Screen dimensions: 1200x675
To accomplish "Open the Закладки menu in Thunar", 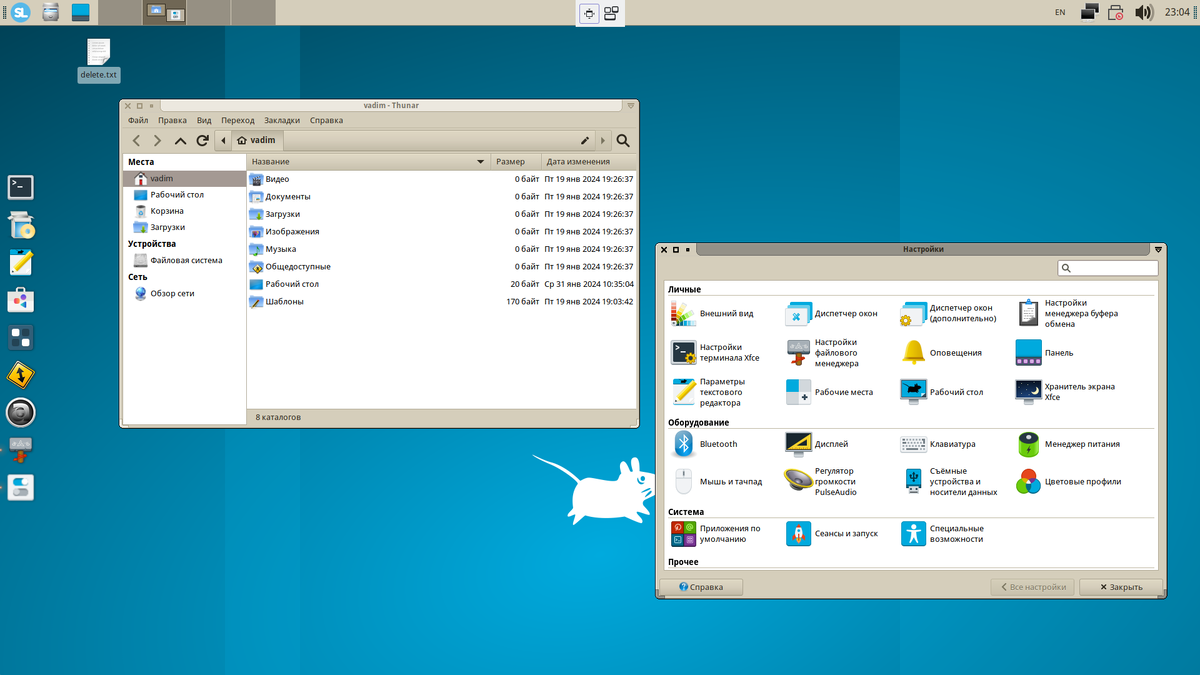I will pyautogui.click(x=282, y=119).
